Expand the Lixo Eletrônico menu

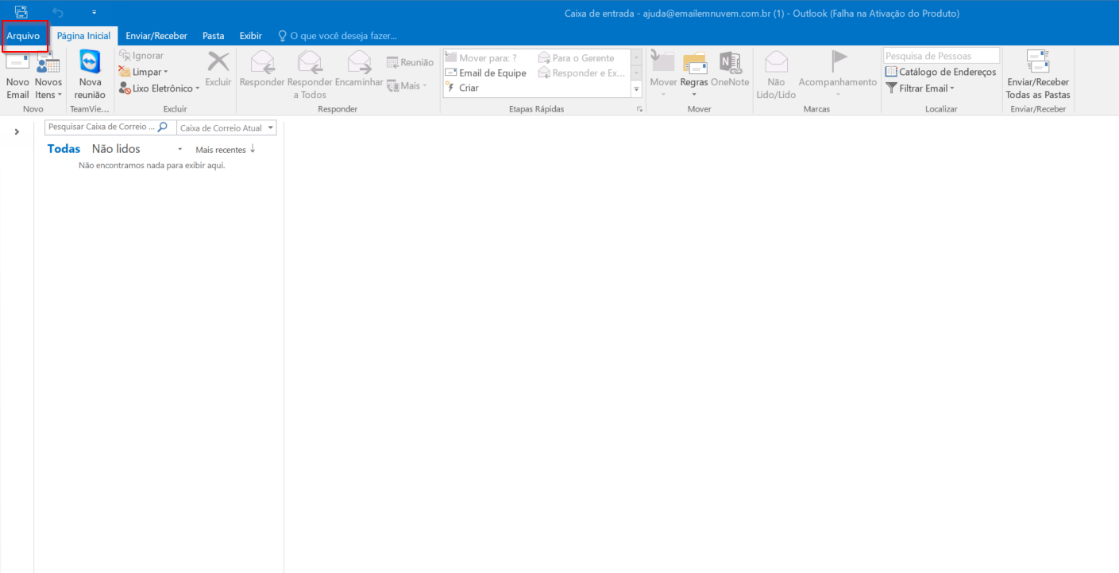click(160, 88)
